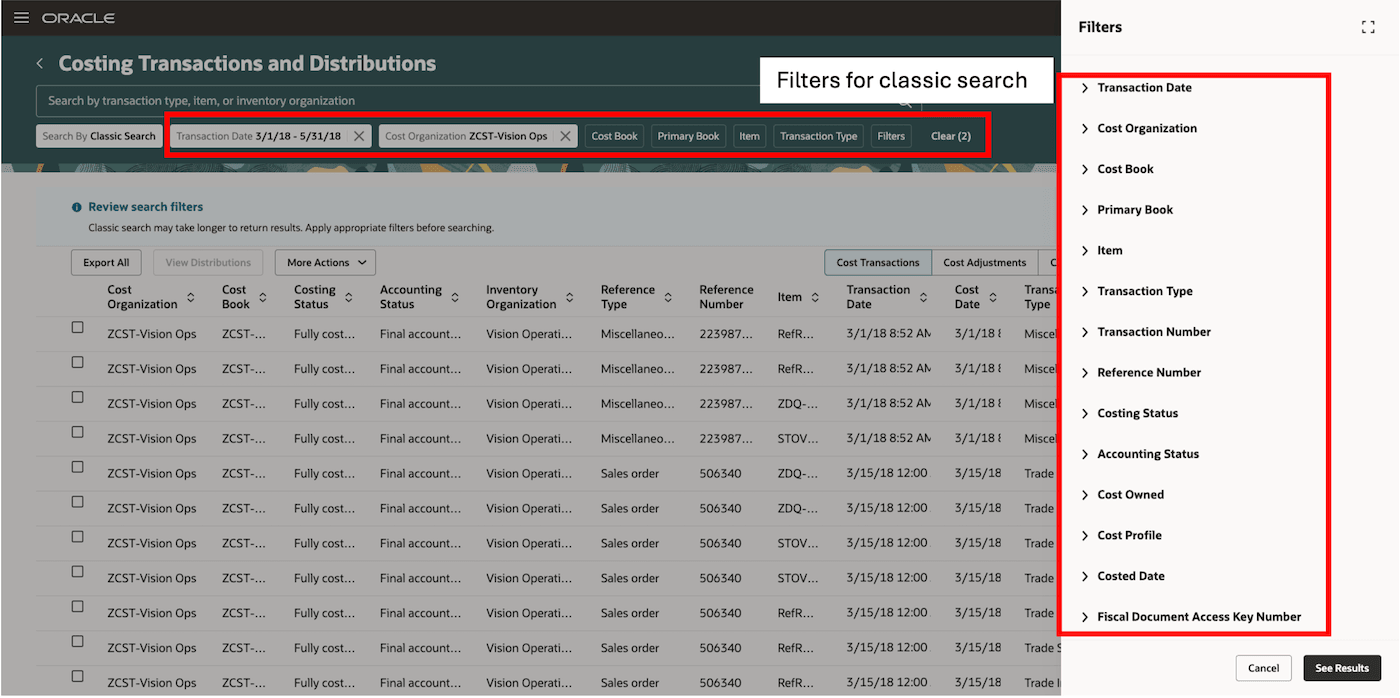Sort by Transaction Date column
This screenshot has width=1400, height=698.
(924, 297)
